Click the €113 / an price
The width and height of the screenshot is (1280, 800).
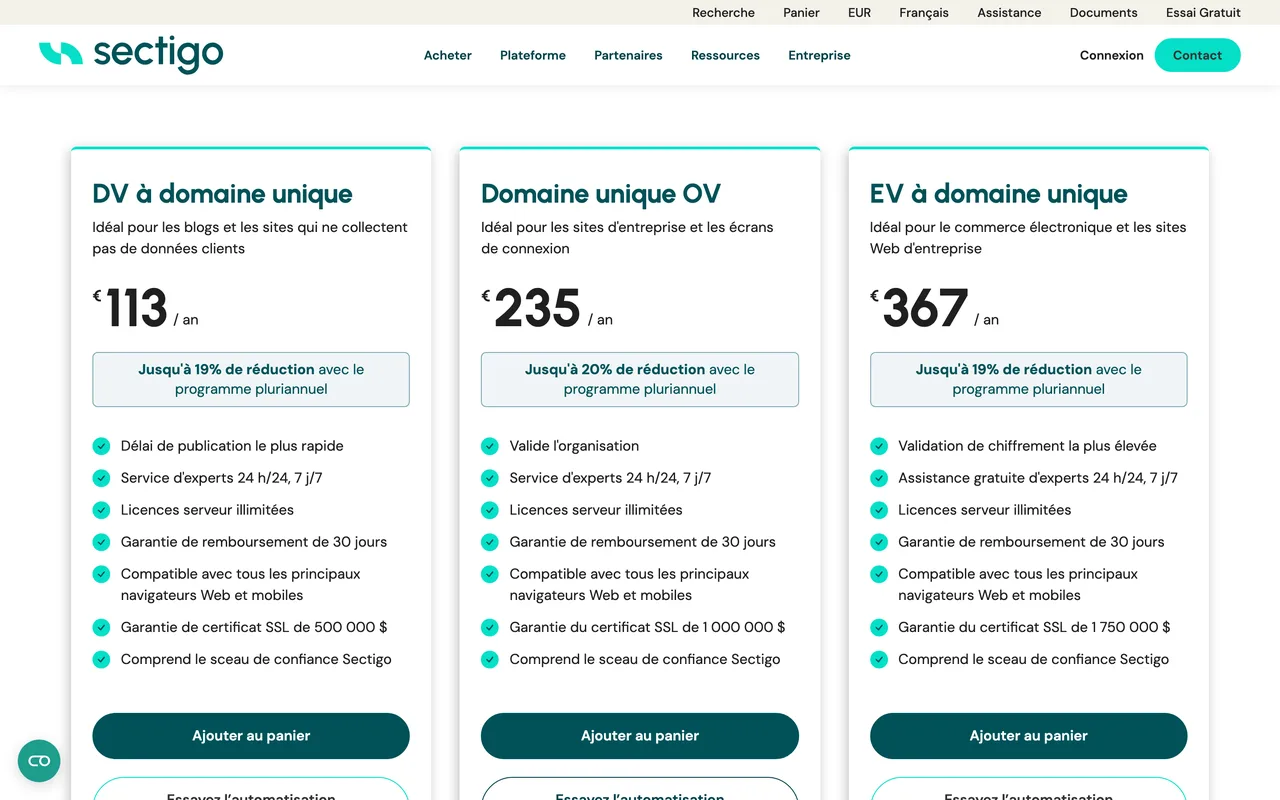coord(146,308)
